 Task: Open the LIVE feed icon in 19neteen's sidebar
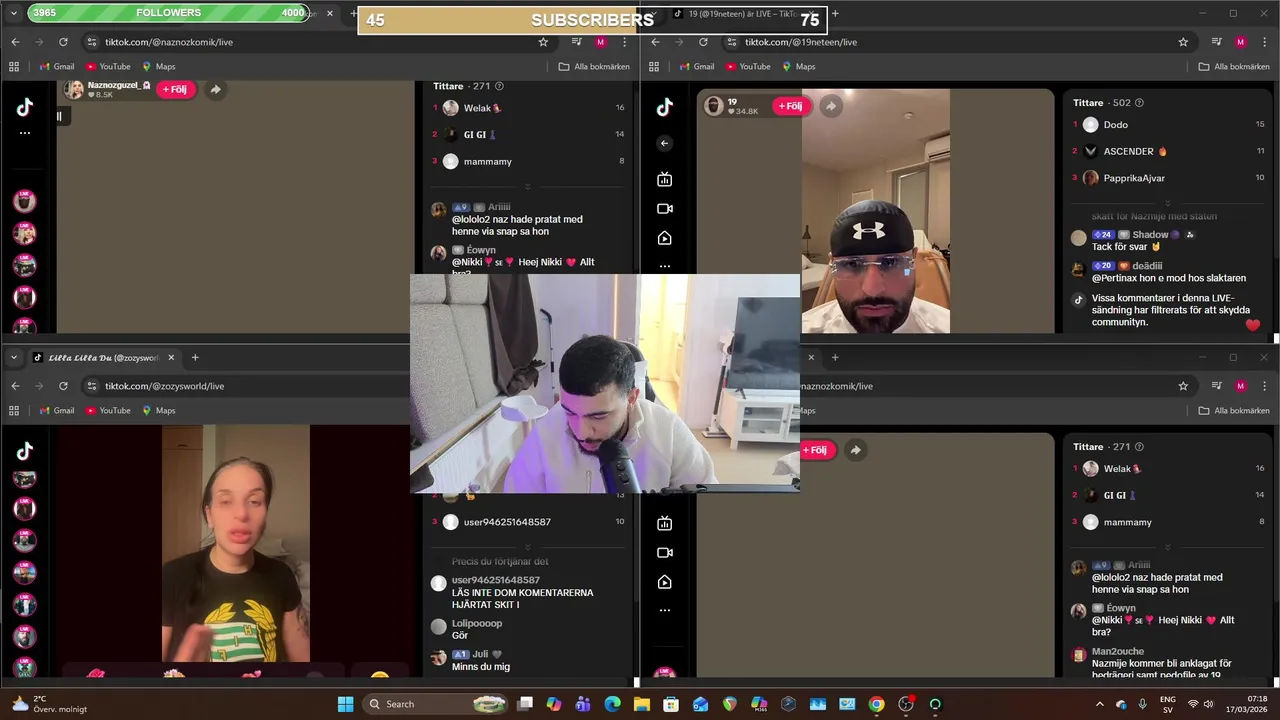pyautogui.click(x=665, y=179)
